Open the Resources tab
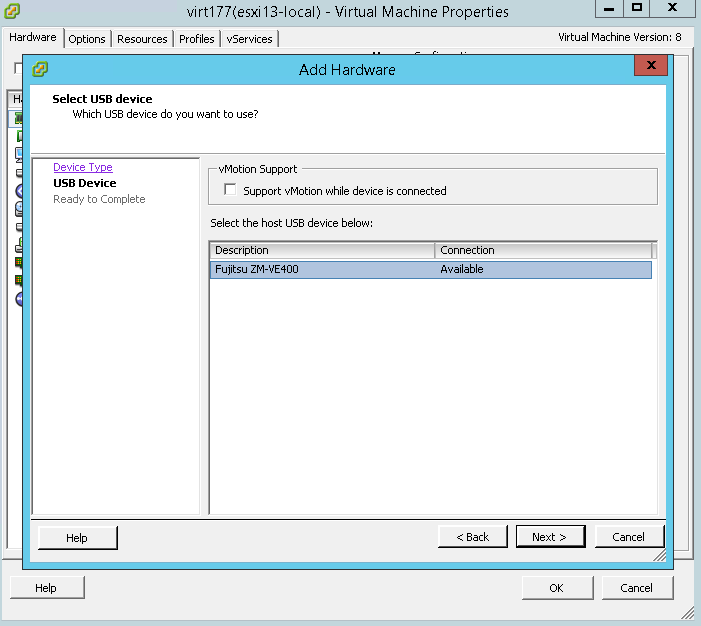Screen dimensions: 701x626 click(x=142, y=39)
